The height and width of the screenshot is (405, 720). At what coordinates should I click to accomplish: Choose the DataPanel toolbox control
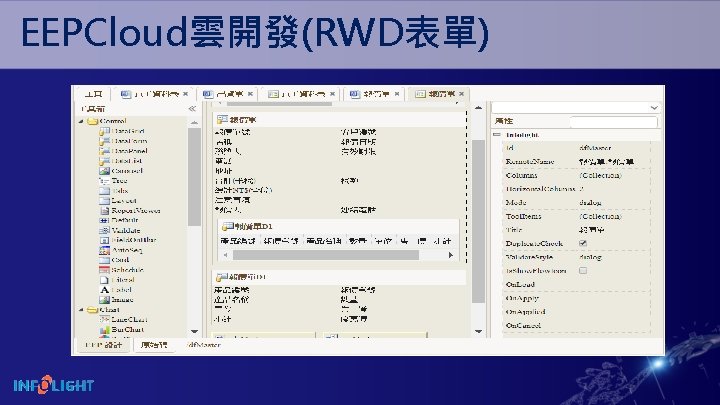coord(104,151)
